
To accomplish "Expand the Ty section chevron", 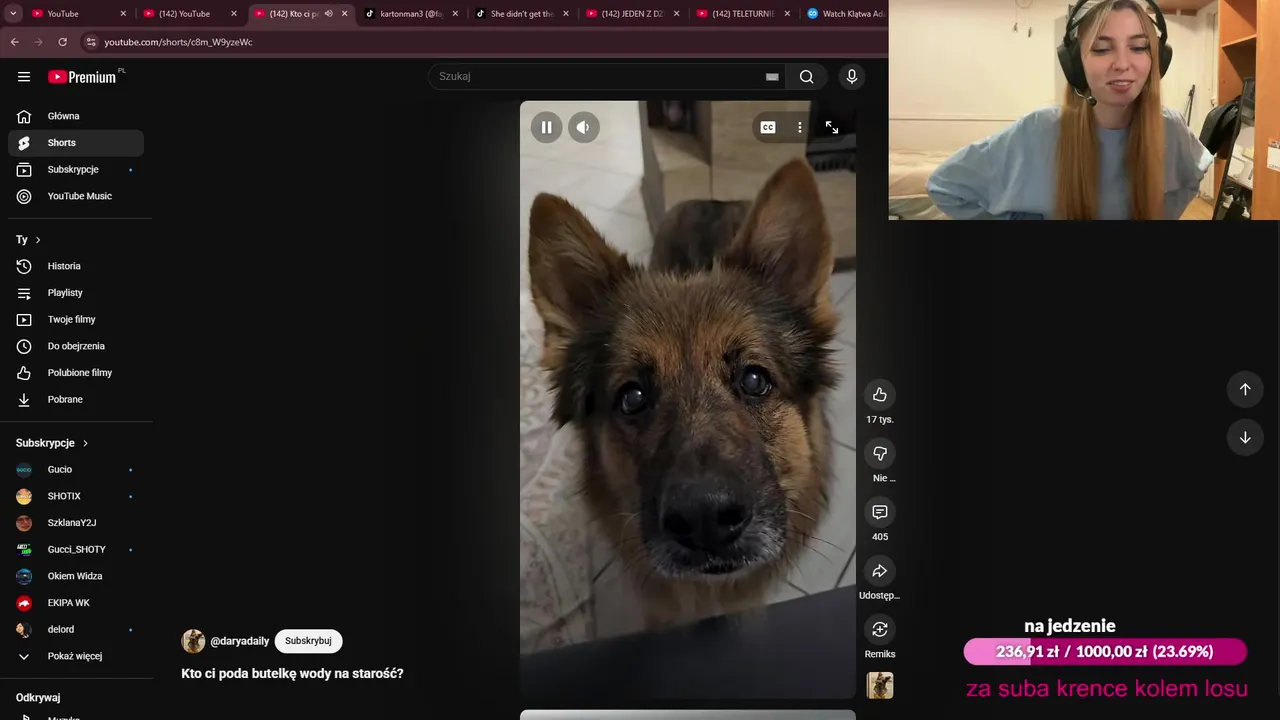I will pos(38,240).
